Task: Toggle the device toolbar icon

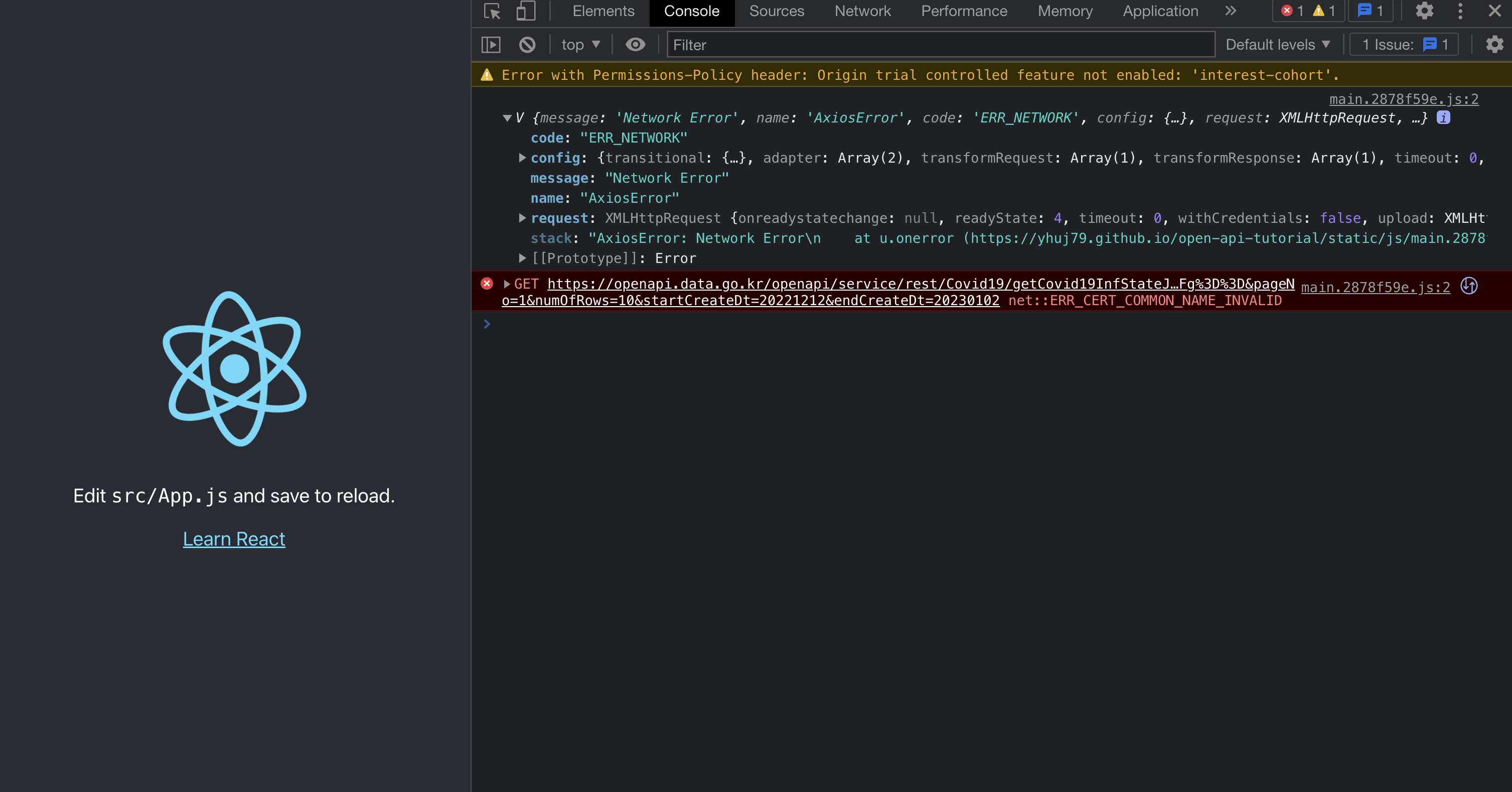Action: click(x=525, y=11)
